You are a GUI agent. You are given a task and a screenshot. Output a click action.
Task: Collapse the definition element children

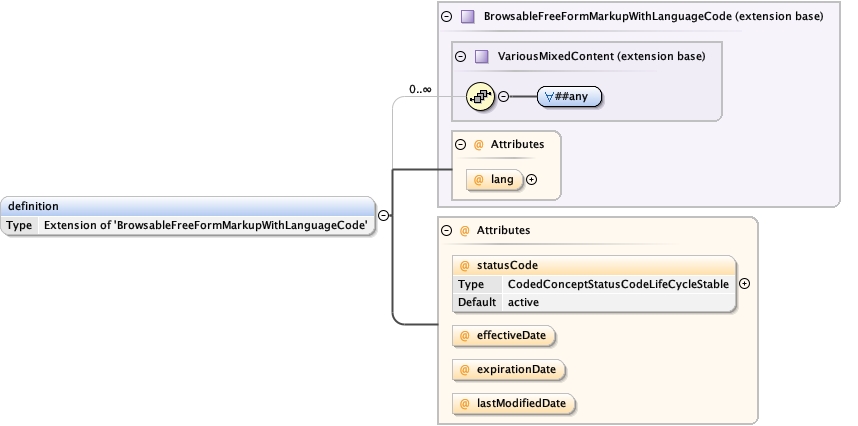384,215
